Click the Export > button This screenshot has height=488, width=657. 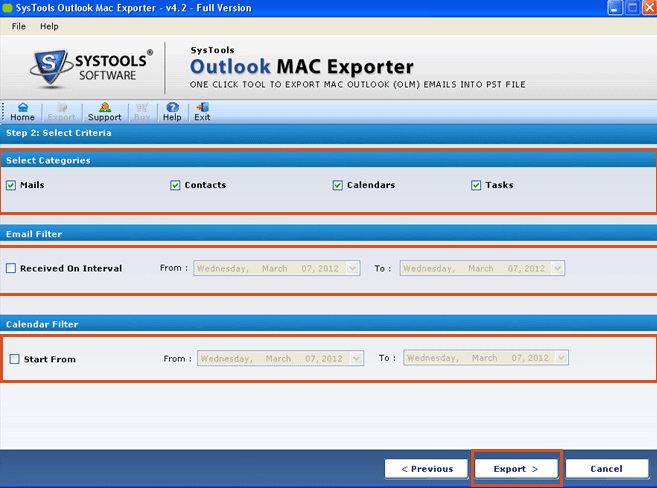pyautogui.click(x=516, y=469)
